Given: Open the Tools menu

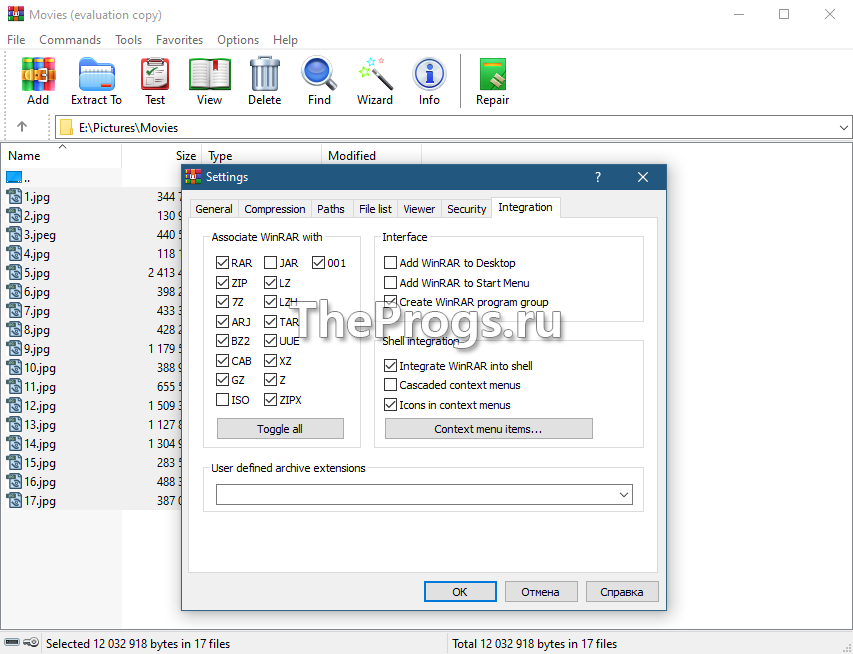Looking at the screenshot, I should (128, 40).
